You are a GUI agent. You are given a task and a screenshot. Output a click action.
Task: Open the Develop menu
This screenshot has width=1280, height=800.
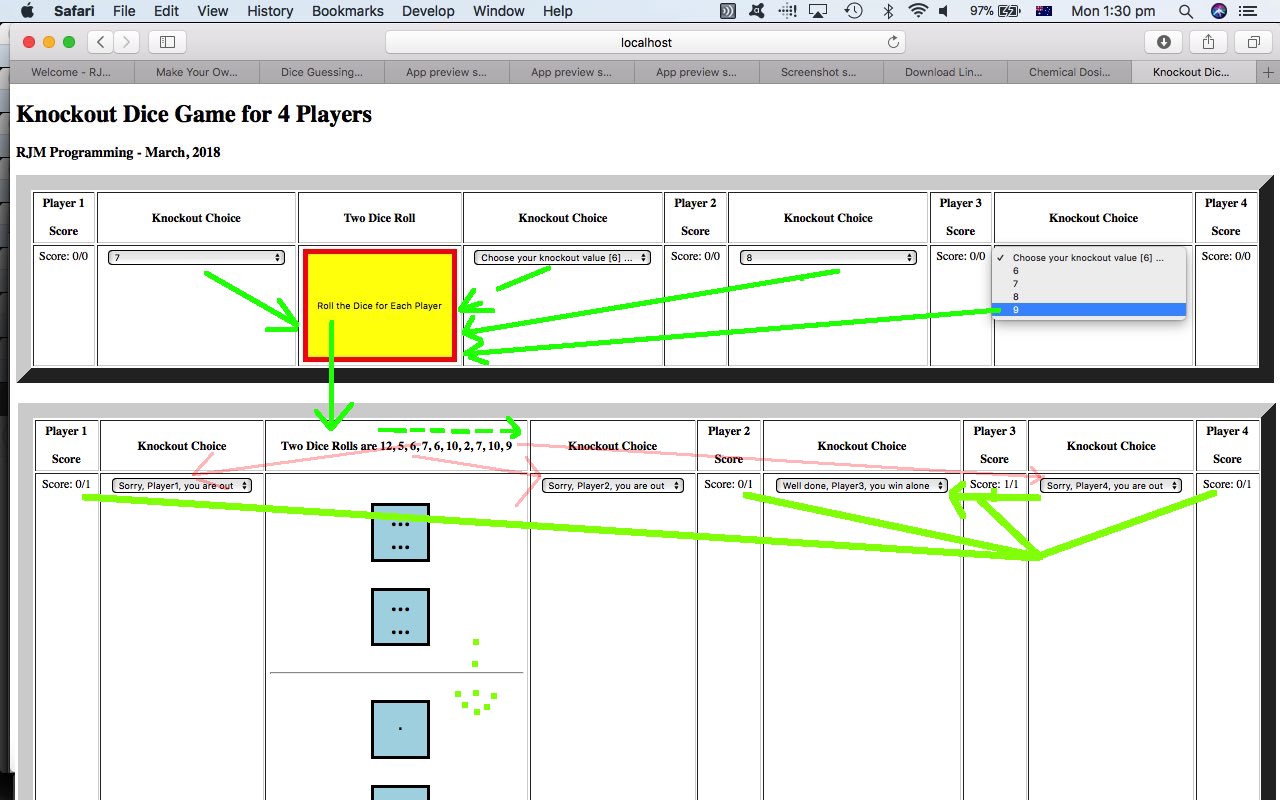point(427,11)
